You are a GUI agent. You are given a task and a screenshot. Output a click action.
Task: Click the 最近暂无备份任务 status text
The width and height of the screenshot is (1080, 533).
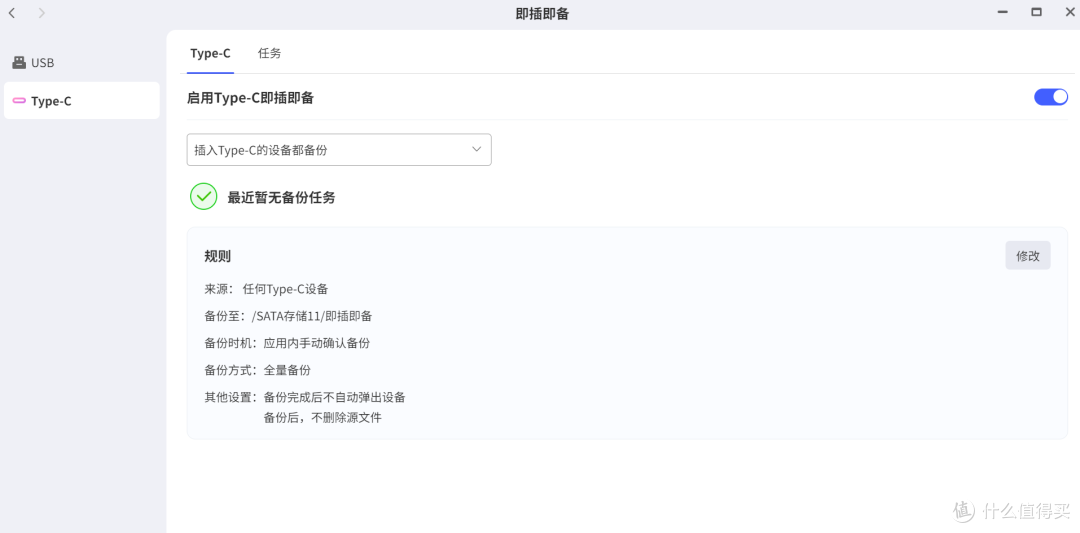[x=282, y=198]
